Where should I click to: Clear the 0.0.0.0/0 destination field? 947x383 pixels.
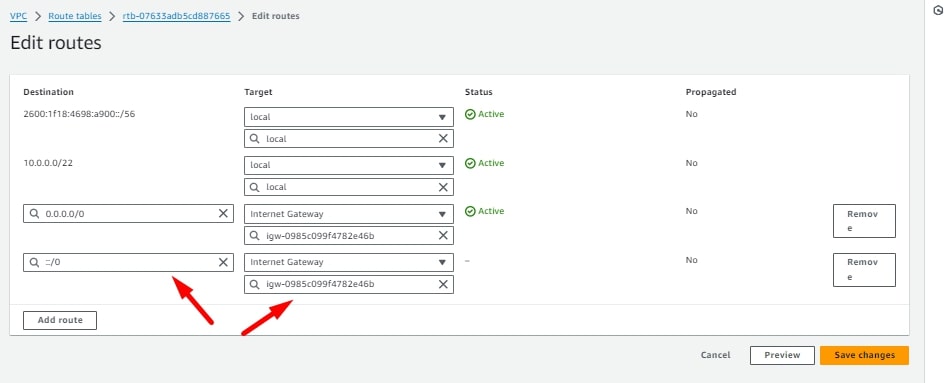point(223,213)
